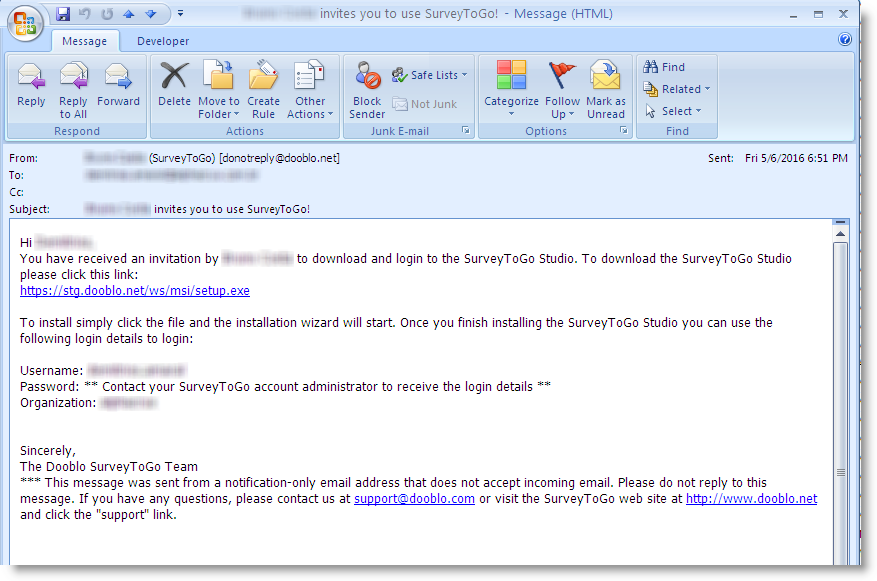This screenshot has height=581, width=877.
Task: Open the setup.exe download link
Action: coord(135,291)
